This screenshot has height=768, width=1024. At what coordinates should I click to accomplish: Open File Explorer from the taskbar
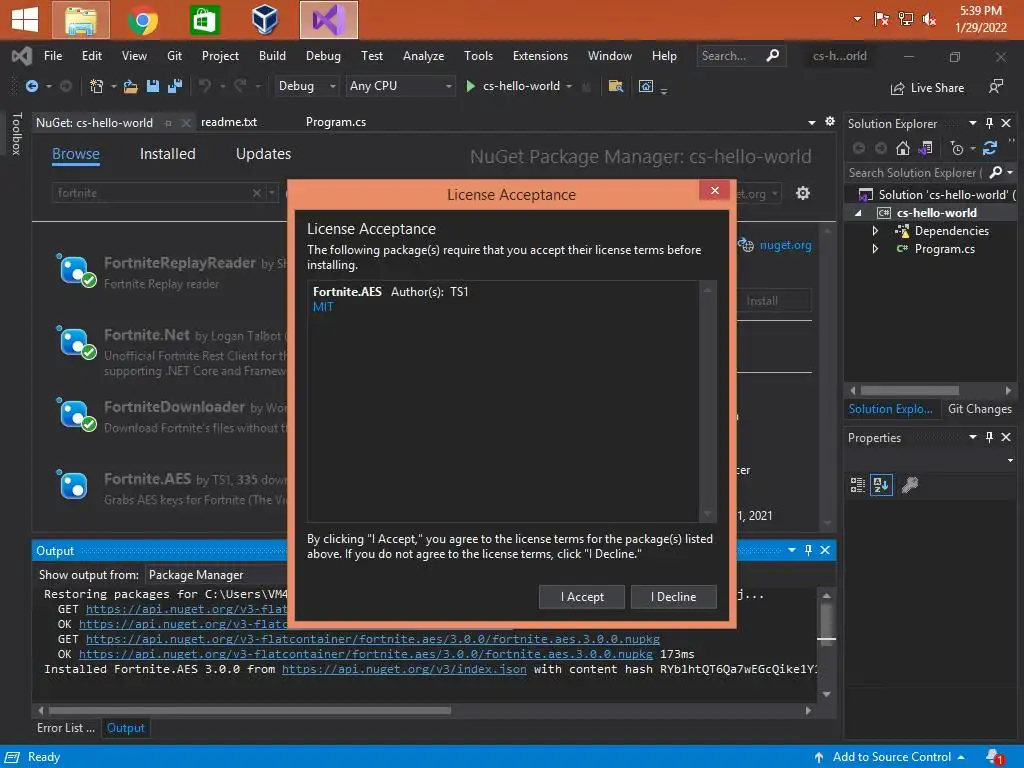pos(80,20)
